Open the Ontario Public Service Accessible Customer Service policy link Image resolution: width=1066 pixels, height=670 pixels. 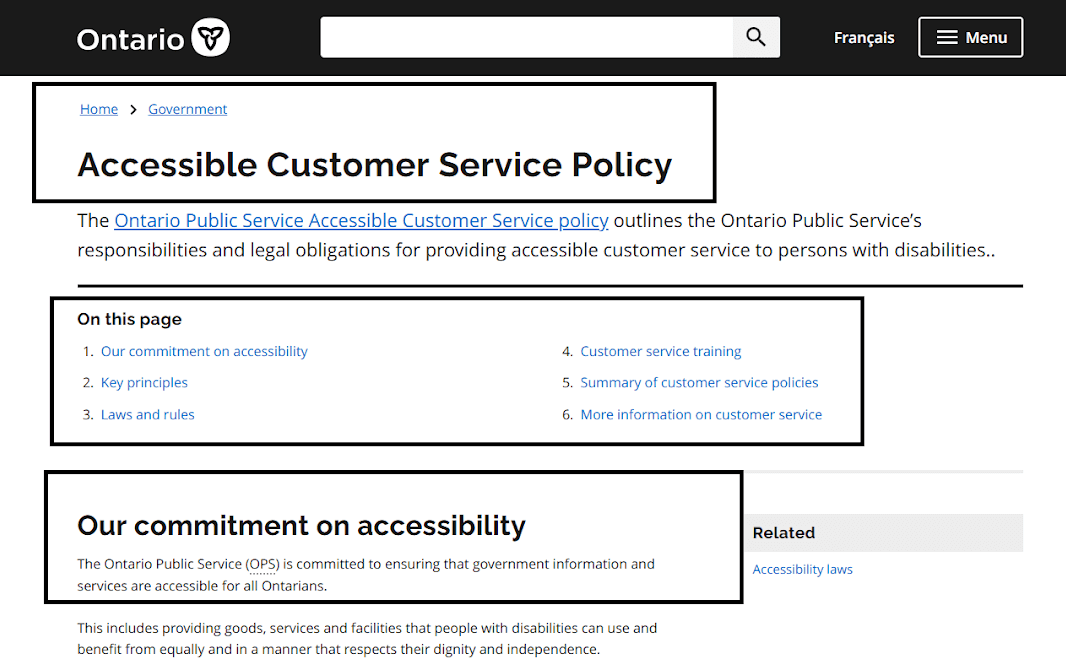361,220
